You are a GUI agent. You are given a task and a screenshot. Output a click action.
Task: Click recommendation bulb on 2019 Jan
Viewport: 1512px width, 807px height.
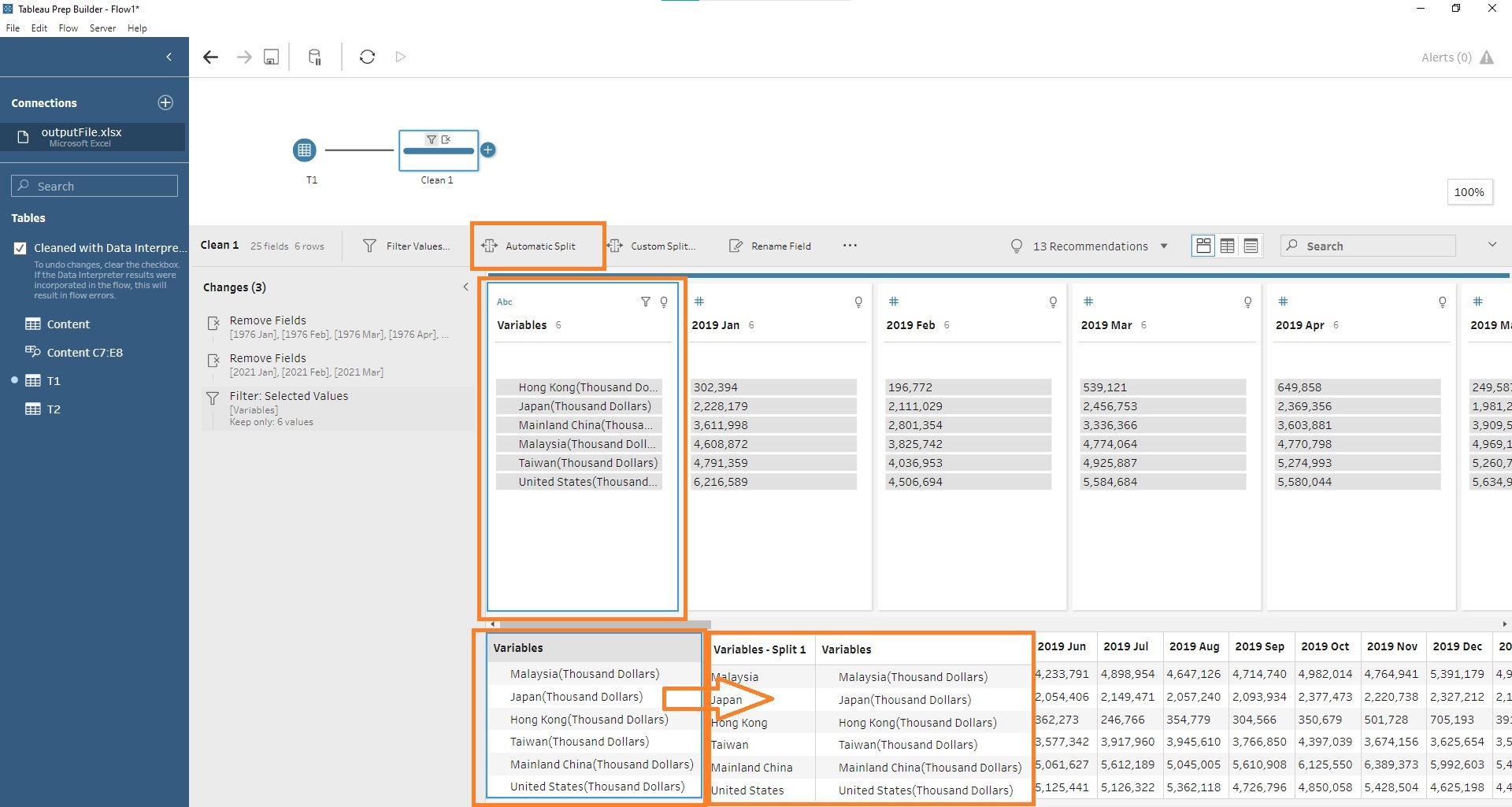click(858, 302)
